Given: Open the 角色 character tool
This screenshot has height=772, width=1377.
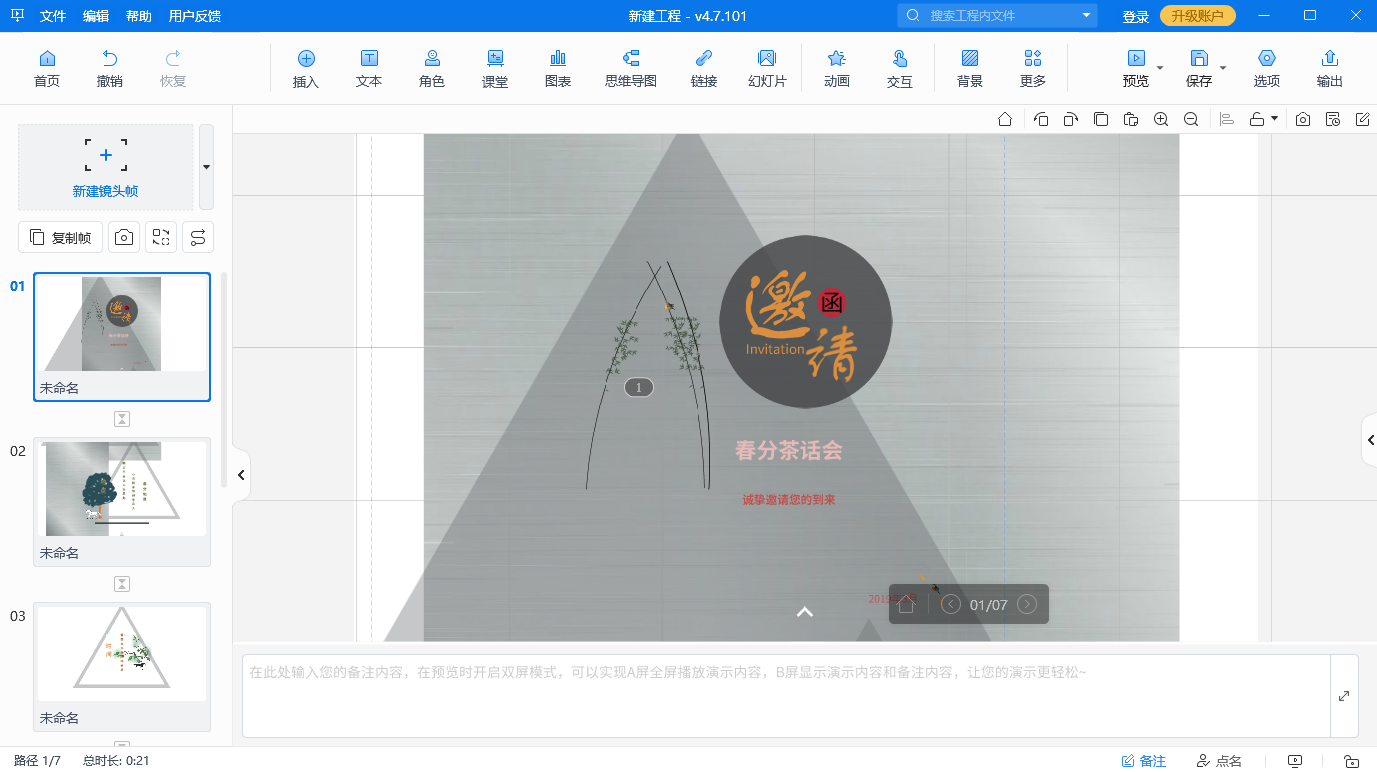Looking at the screenshot, I should [x=432, y=68].
